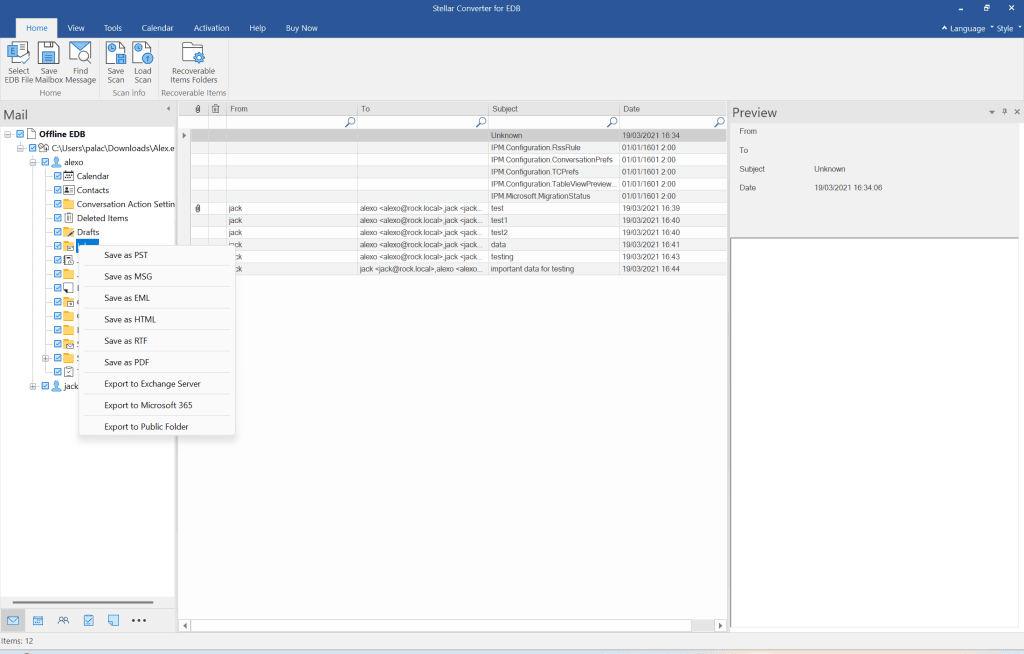Switch to Contacts view in bottom navigation
This screenshot has width=1024, height=654.
click(63, 621)
